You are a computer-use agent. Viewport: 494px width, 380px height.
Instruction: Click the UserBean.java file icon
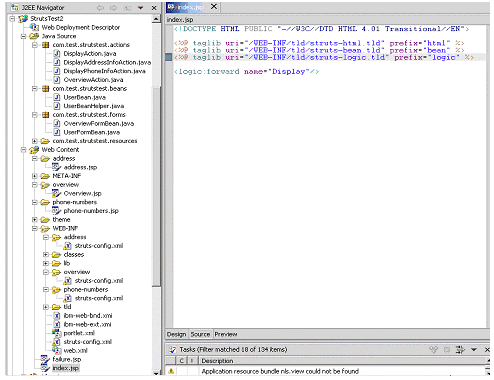coord(57,97)
